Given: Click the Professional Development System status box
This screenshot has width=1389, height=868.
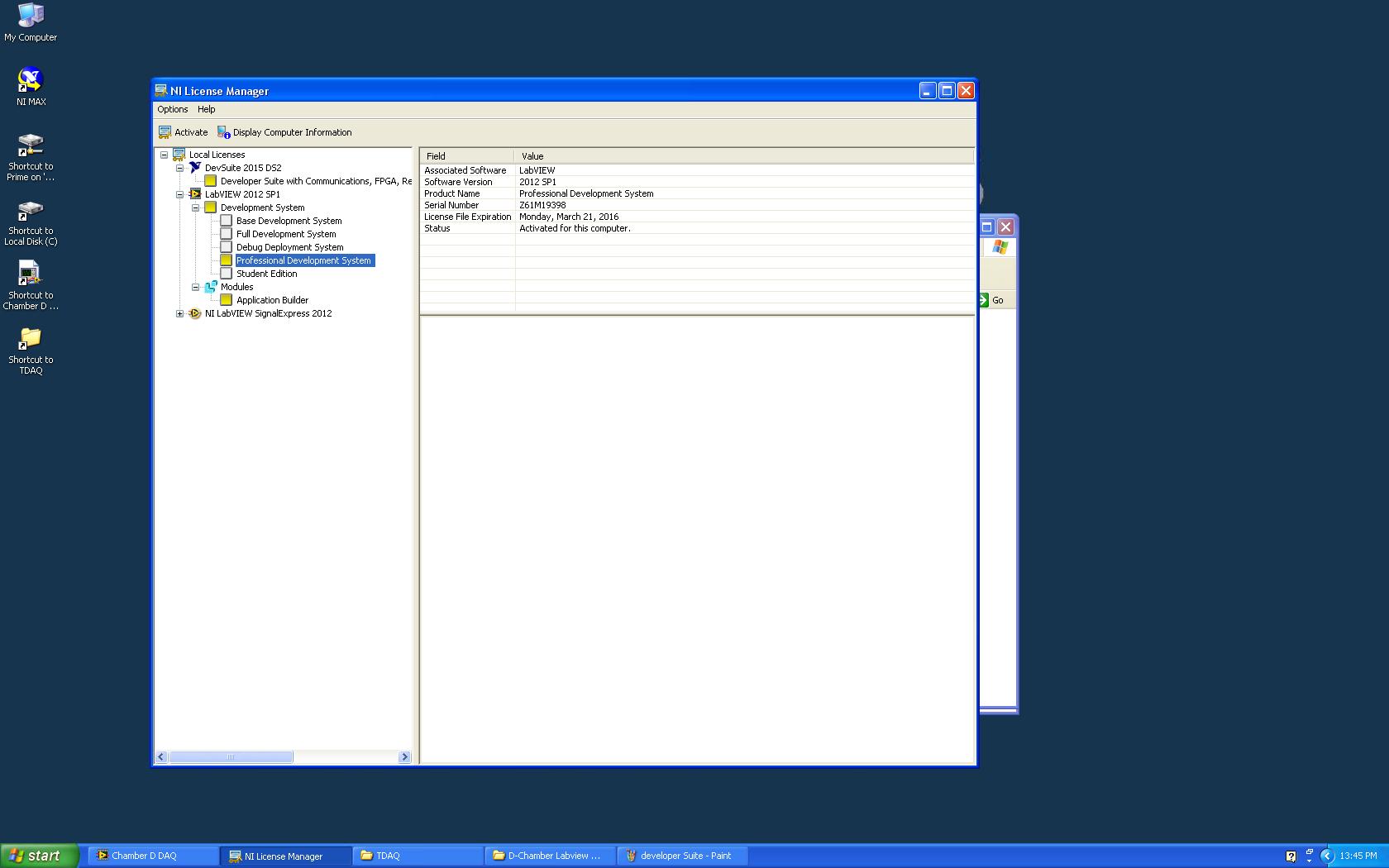Looking at the screenshot, I should click(x=227, y=260).
